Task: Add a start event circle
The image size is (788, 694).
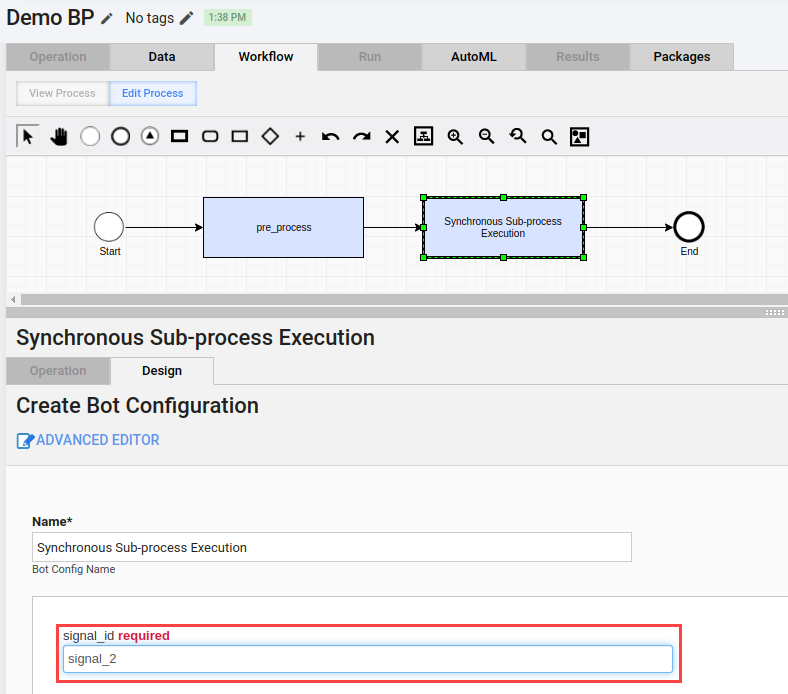Action: (90, 136)
